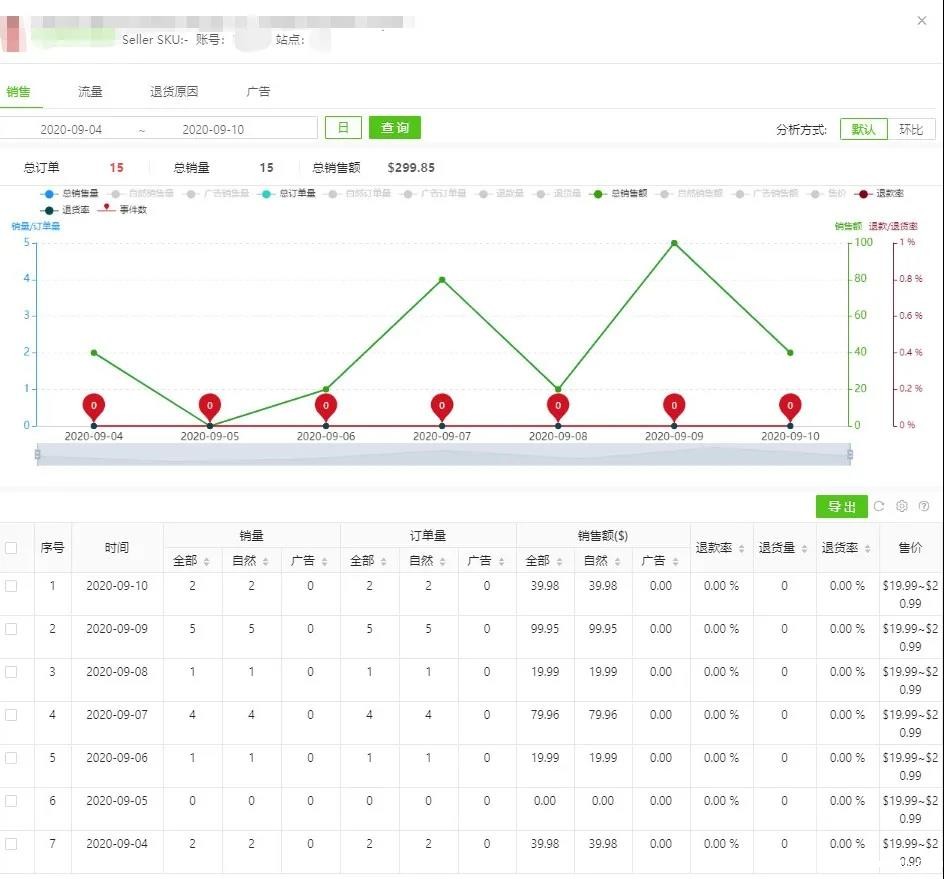
Task: Open the 退货原因 tab
Action: click(174, 91)
